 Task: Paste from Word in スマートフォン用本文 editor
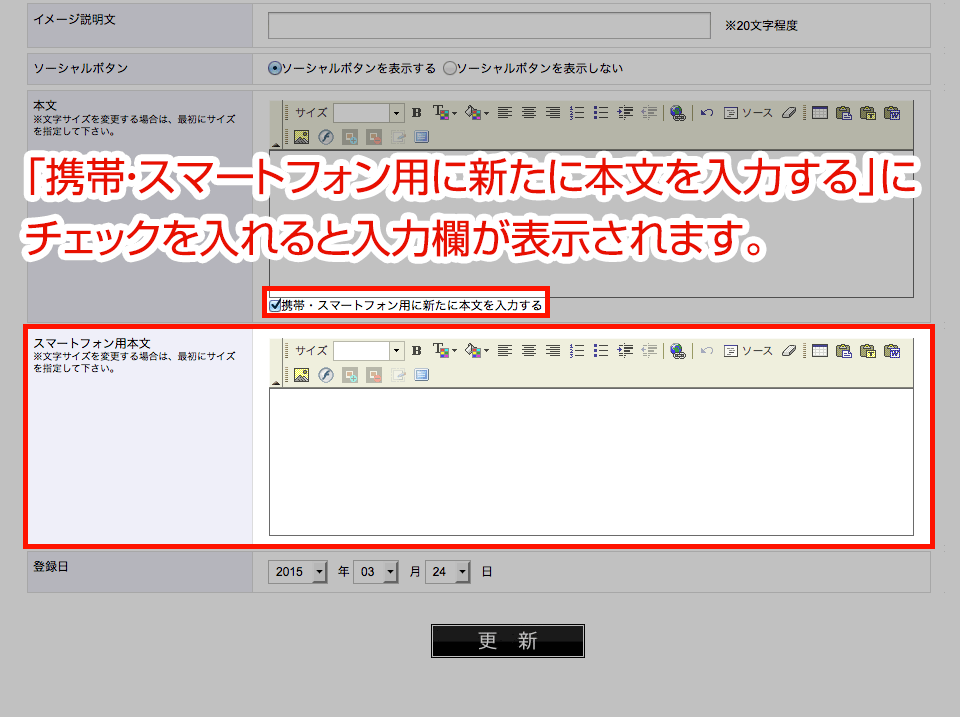coord(892,351)
